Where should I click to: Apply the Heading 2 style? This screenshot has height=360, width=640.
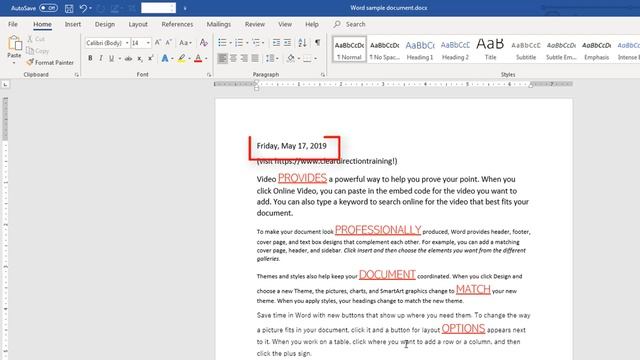click(455, 49)
